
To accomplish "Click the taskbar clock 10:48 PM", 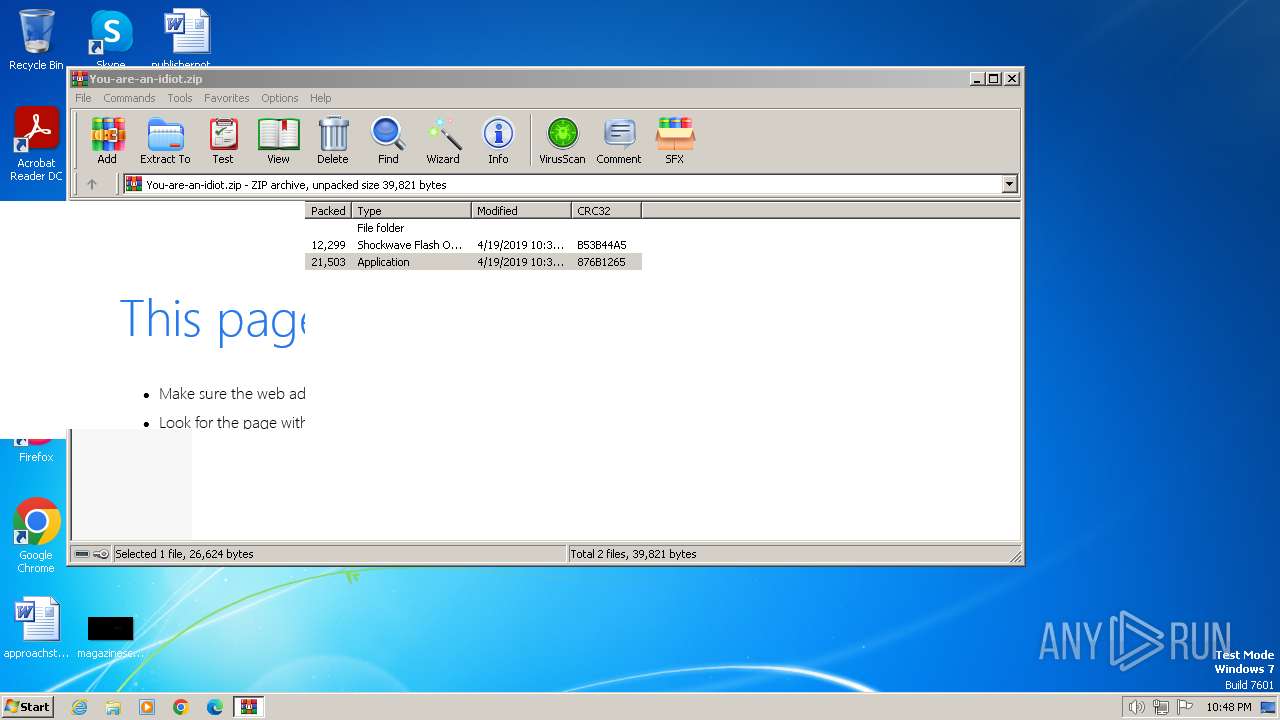I will 1228,707.
